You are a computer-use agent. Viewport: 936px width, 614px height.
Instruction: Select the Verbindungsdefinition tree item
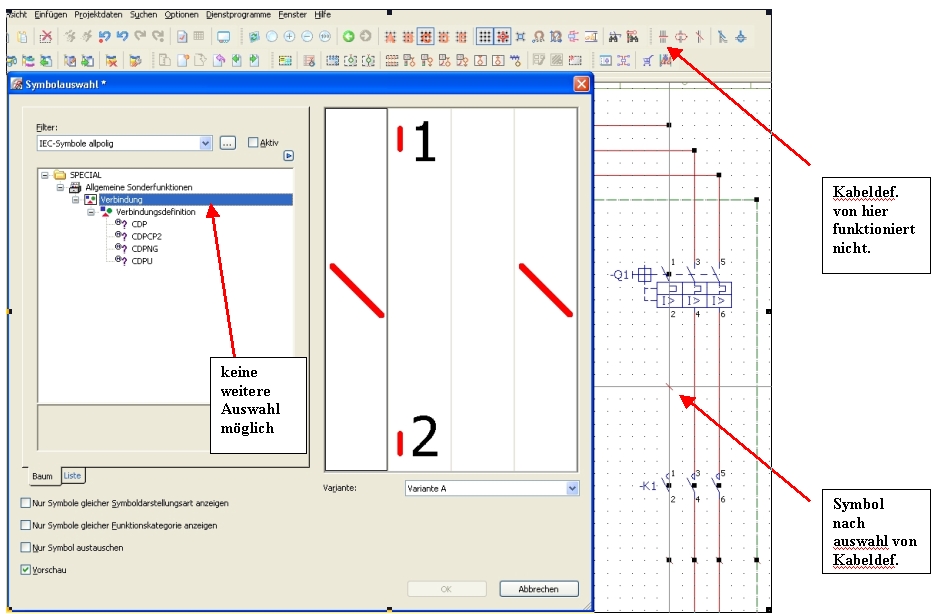click(x=155, y=212)
